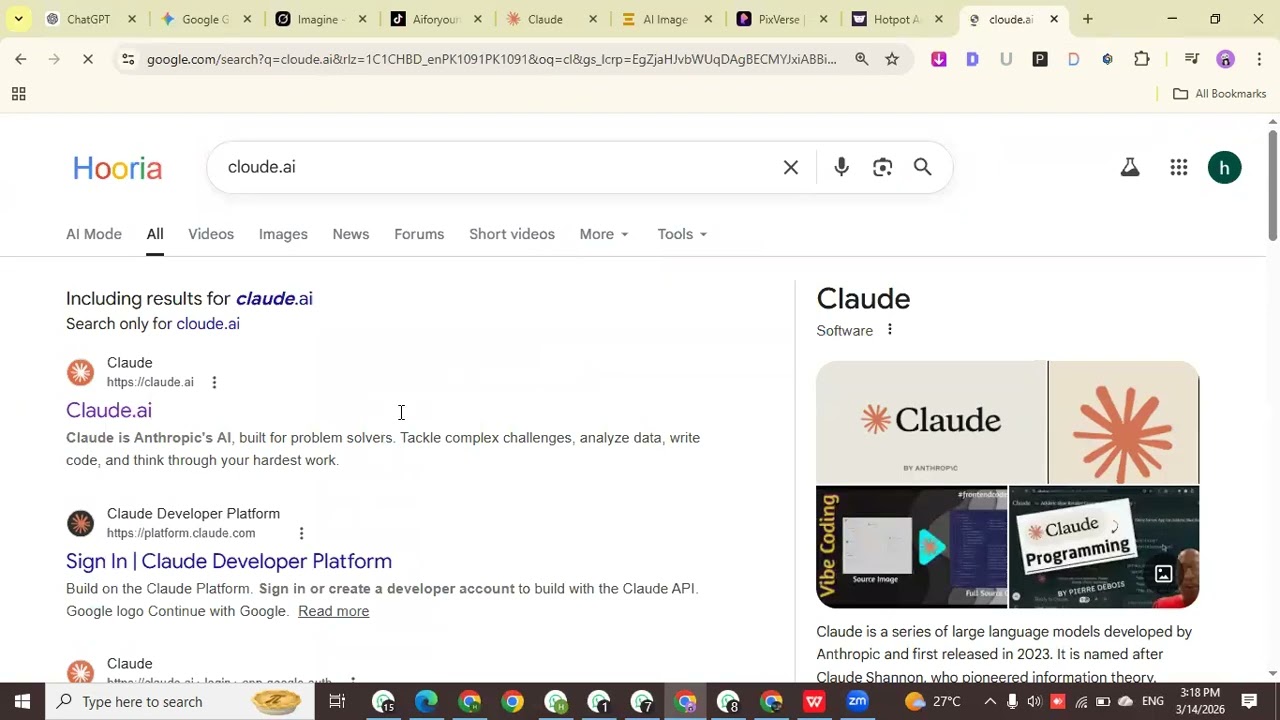Switch to the ChatGPT browser tab
Image resolution: width=1280 pixels, height=720 pixels.
click(x=91, y=19)
